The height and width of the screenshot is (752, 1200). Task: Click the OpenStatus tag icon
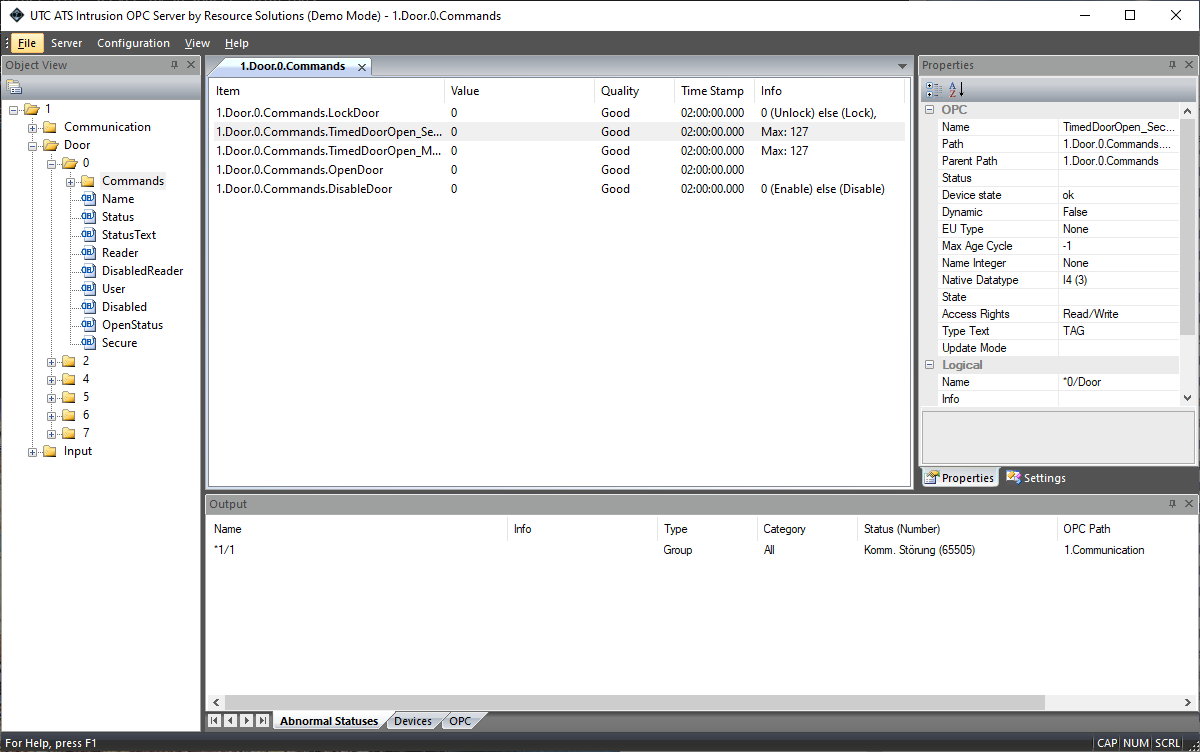[88, 325]
